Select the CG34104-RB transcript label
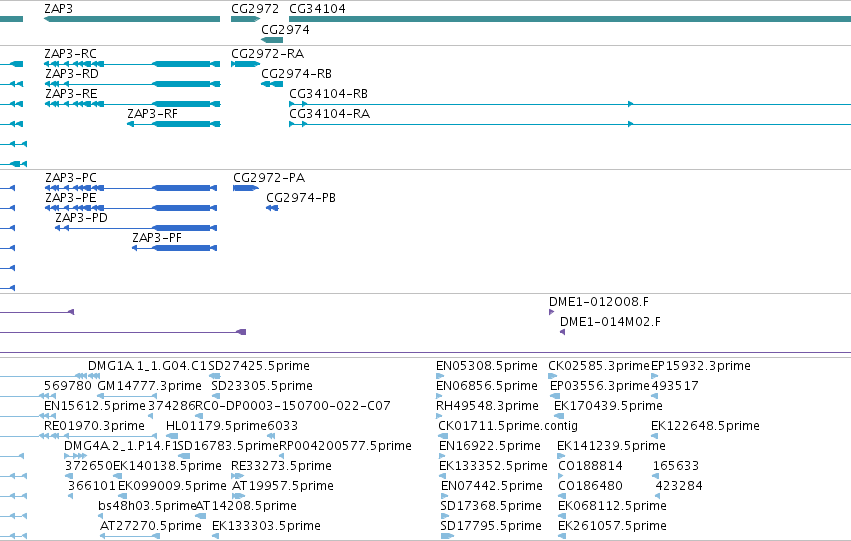851x541 pixels. (x=328, y=93)
